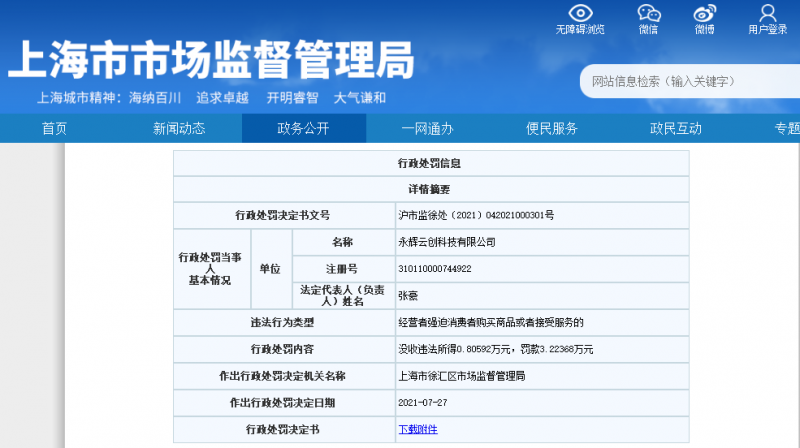Select the 政务公开 navigation tab

pos(304,128)
